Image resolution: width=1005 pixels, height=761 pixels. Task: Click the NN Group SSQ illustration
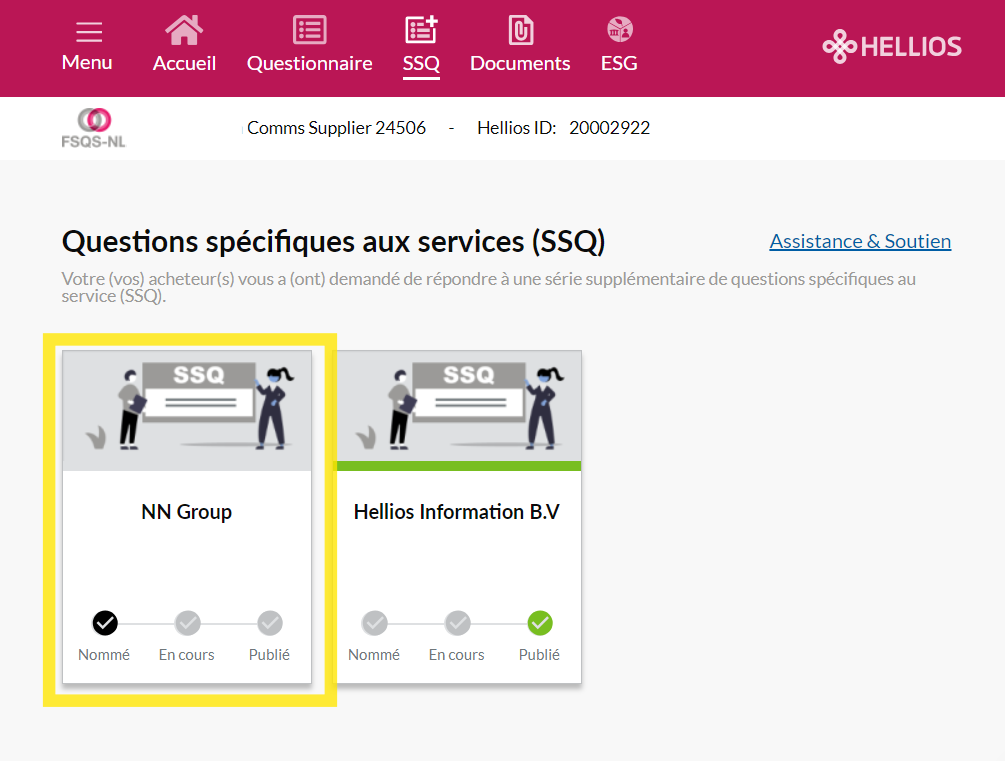point(187,410)
